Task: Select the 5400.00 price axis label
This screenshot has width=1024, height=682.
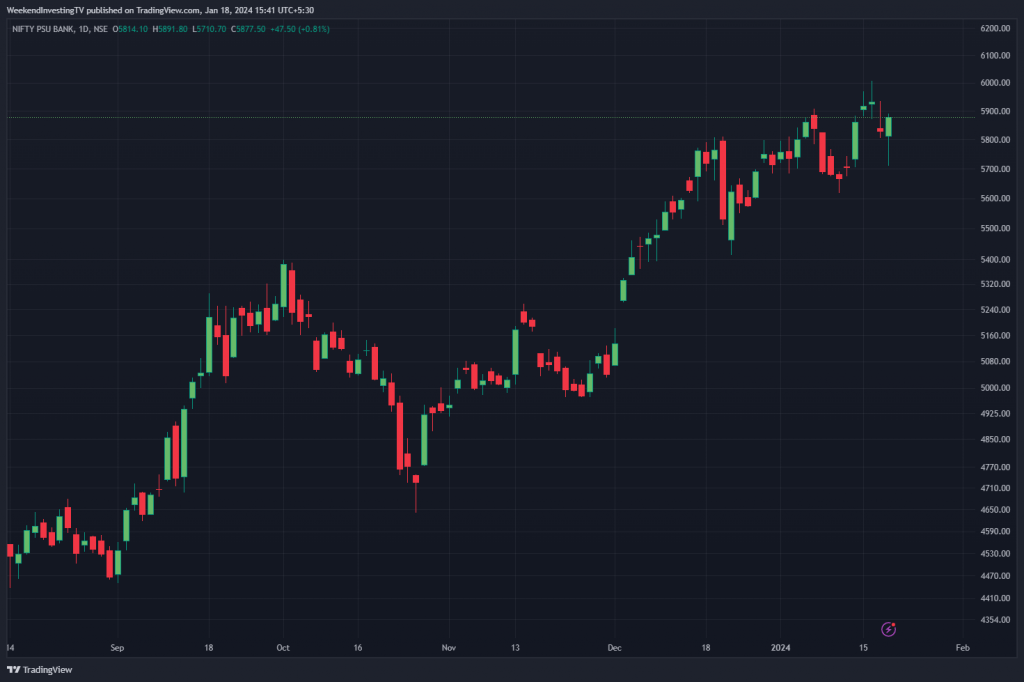Action: click(x=995, y=260)
